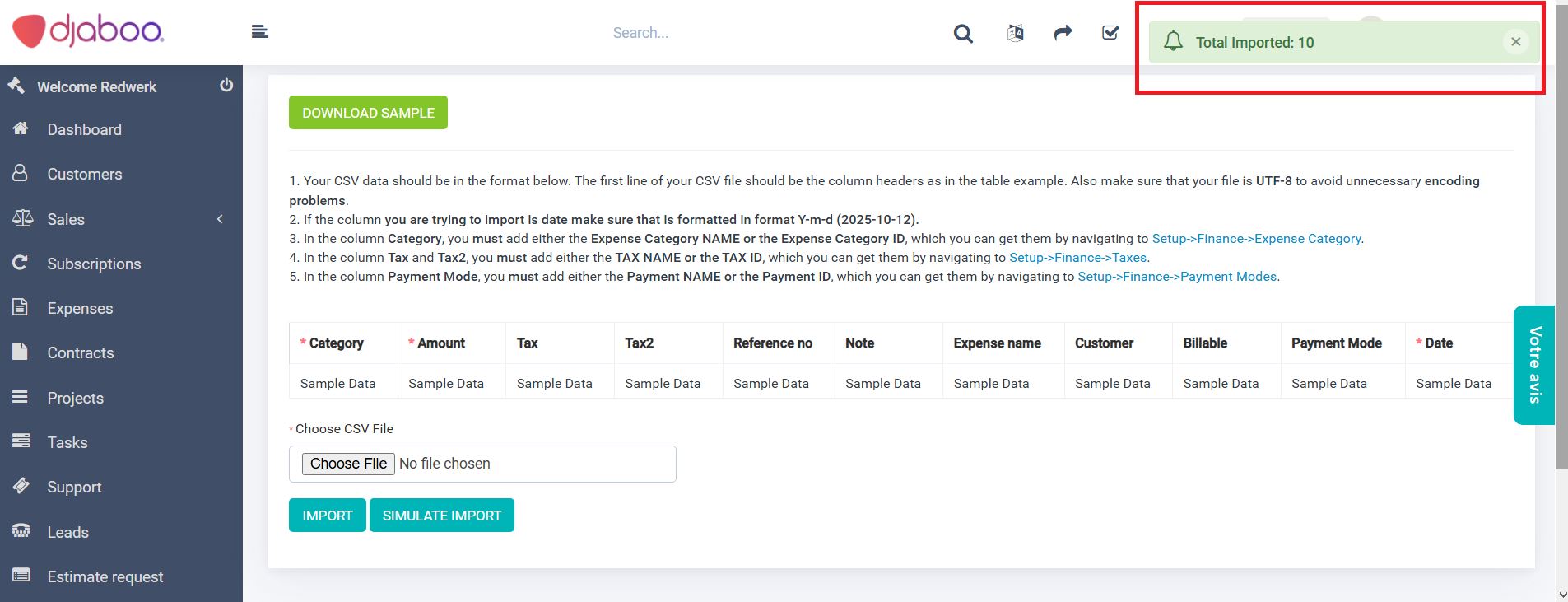Image resolution: width=1568 pixels, height=602 pixels.
Task: Follow the Setup->Finance->Expense Category link
Action: 1256,239
